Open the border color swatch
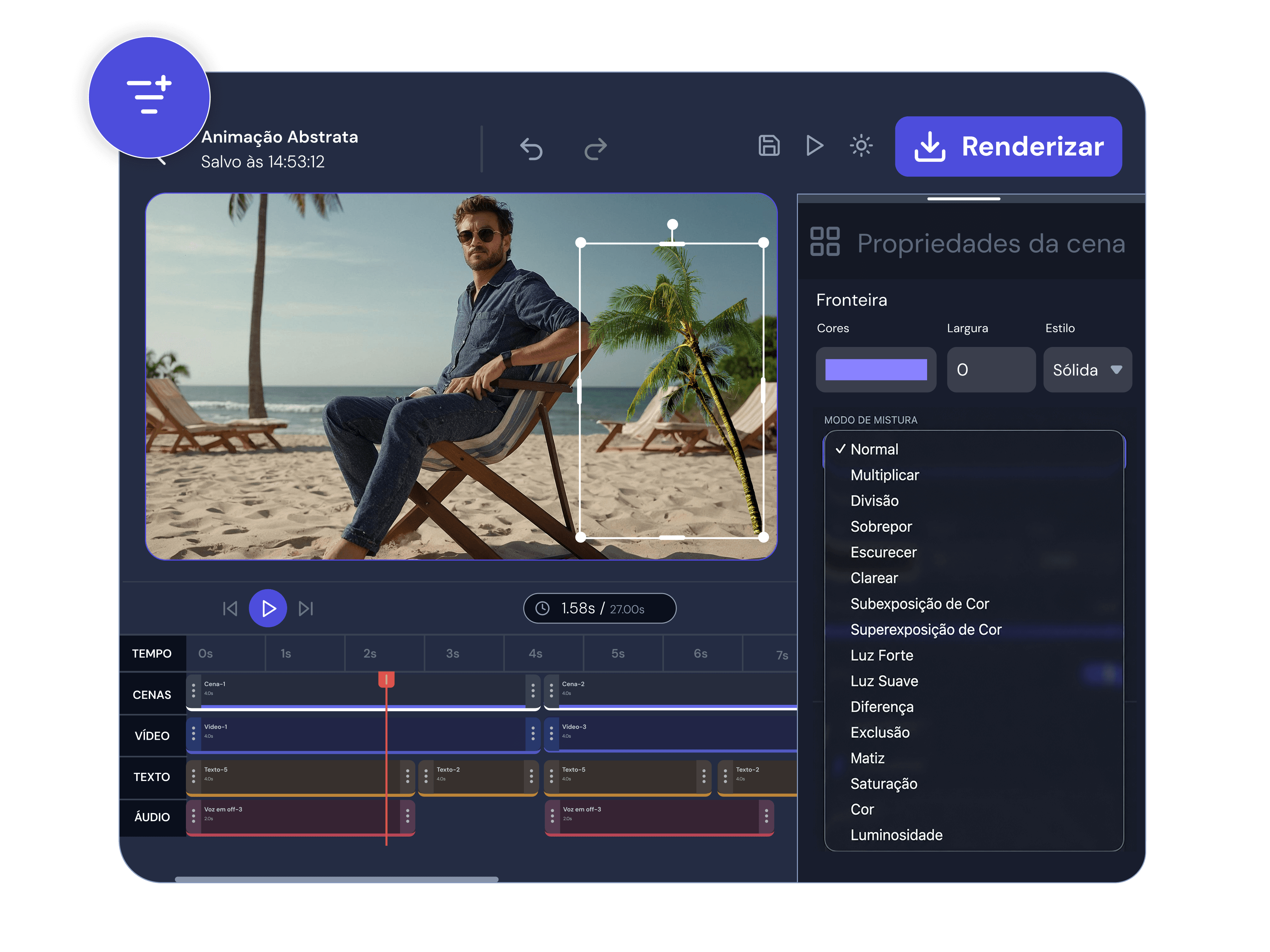1270x952 pixels. [876, 370]
